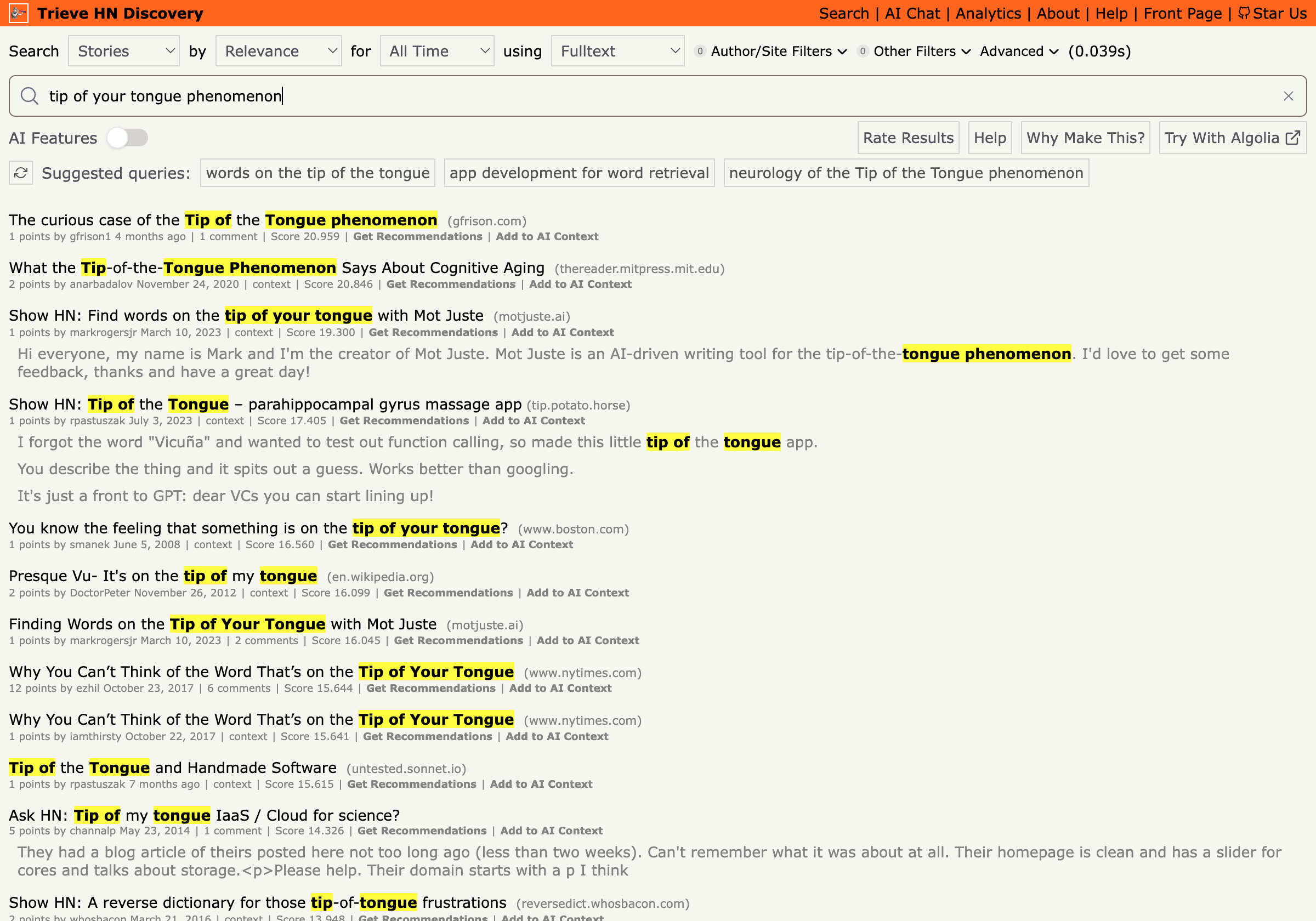The image size is (1316, 921).
Task: Open AI Chat from top navigation
Action: pyautogui.click(x=912, y=13)
